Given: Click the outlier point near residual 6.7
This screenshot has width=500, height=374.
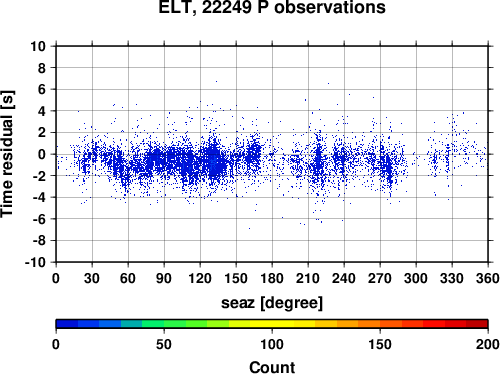Looking at the screenshot, I should pos(216,81).
